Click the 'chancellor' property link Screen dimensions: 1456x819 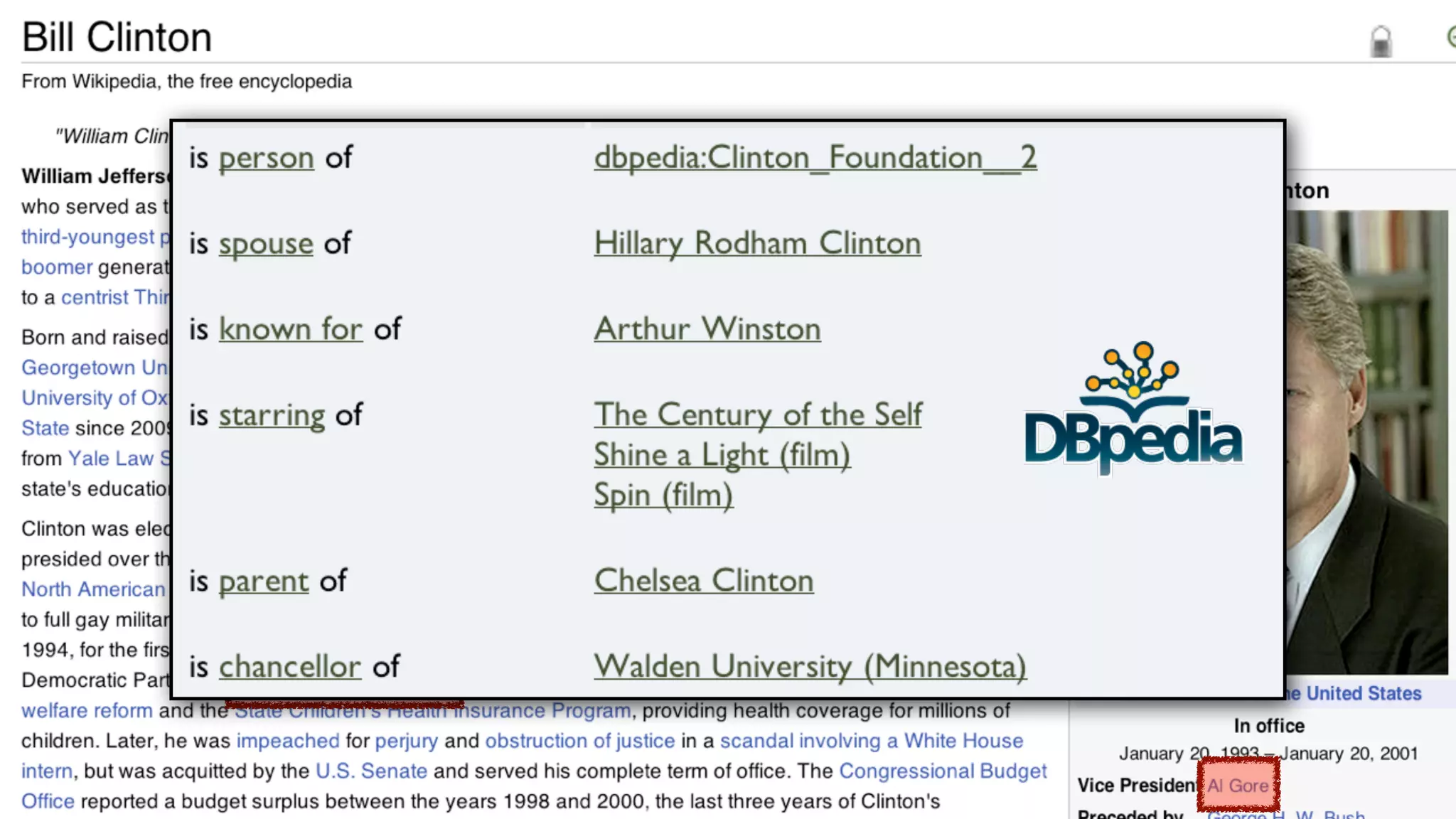(x=289, y=668)
